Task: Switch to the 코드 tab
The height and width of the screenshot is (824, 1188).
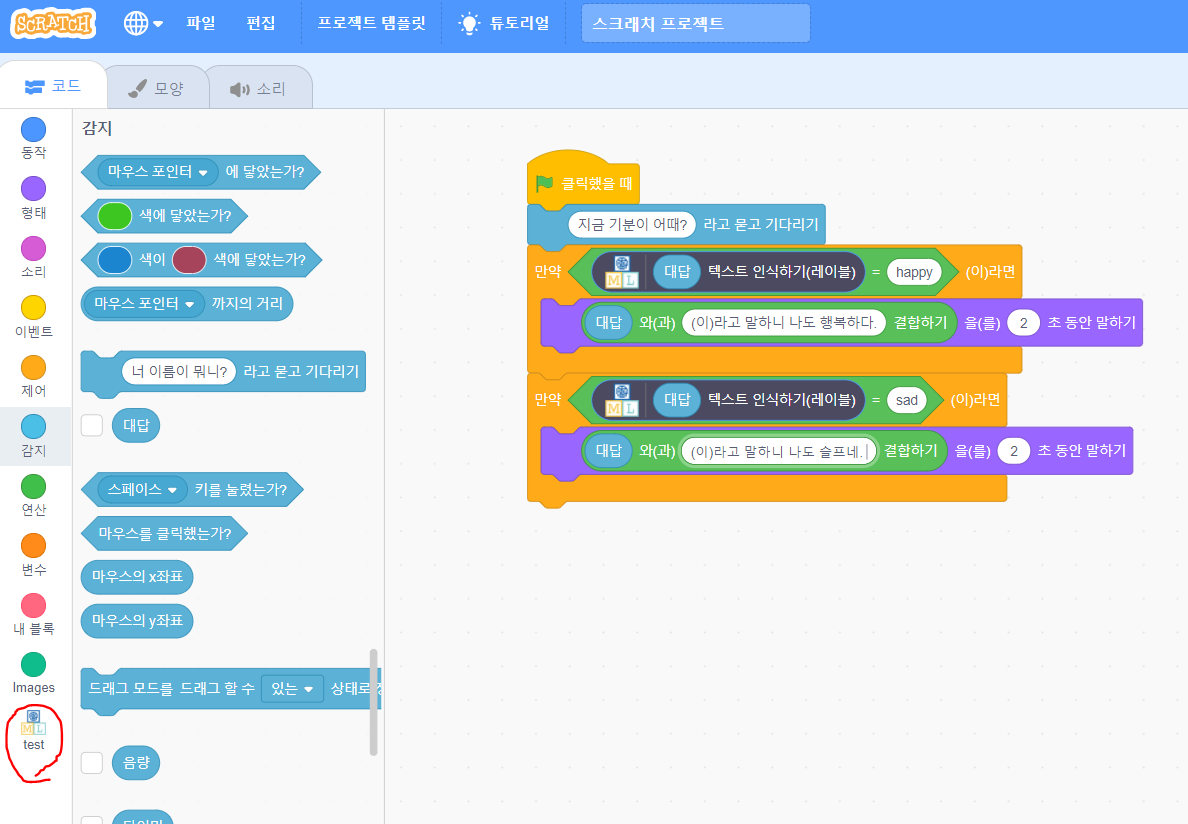Action: point(53,86)
